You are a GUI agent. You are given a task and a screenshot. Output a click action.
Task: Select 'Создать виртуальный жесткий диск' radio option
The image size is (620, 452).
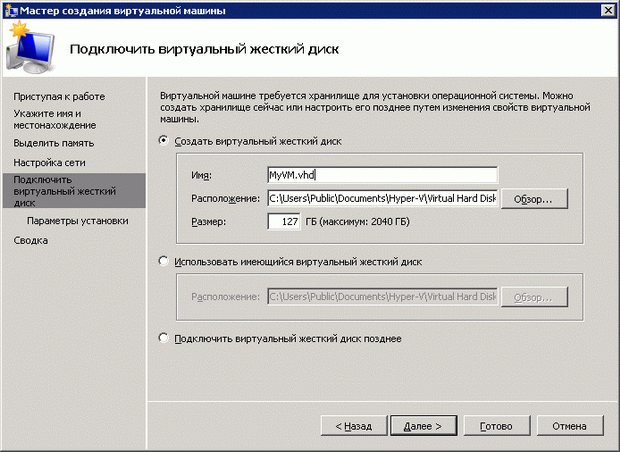[165, 141]
